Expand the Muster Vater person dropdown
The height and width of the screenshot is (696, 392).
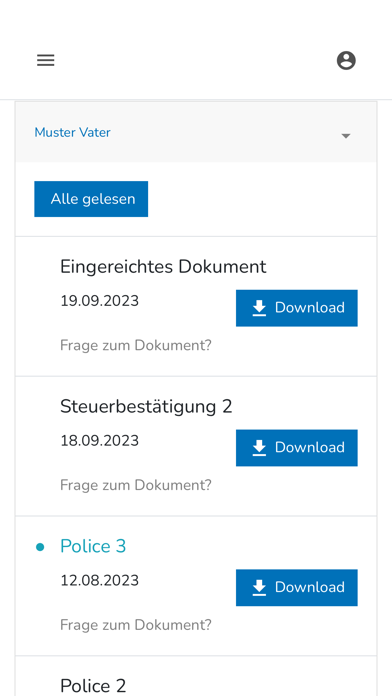196,132
